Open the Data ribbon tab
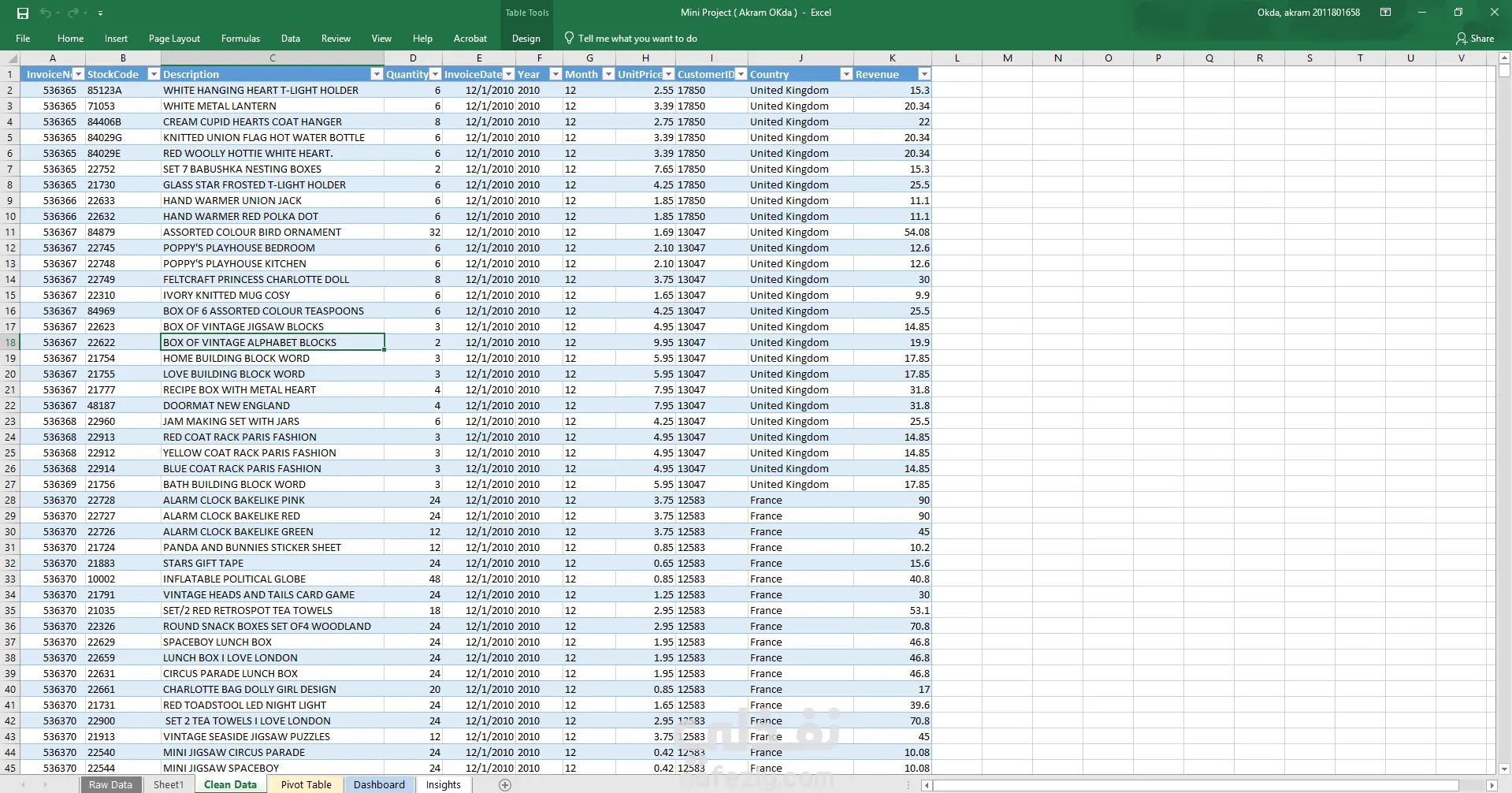Screen dimensions: 1512x793 click(x=291, y=39)
